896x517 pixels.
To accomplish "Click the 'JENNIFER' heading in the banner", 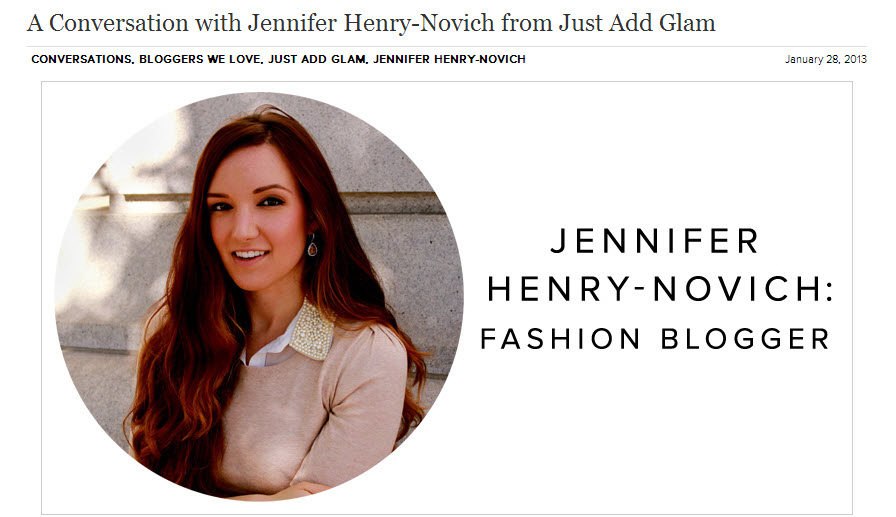I will (x=655, y=241).
